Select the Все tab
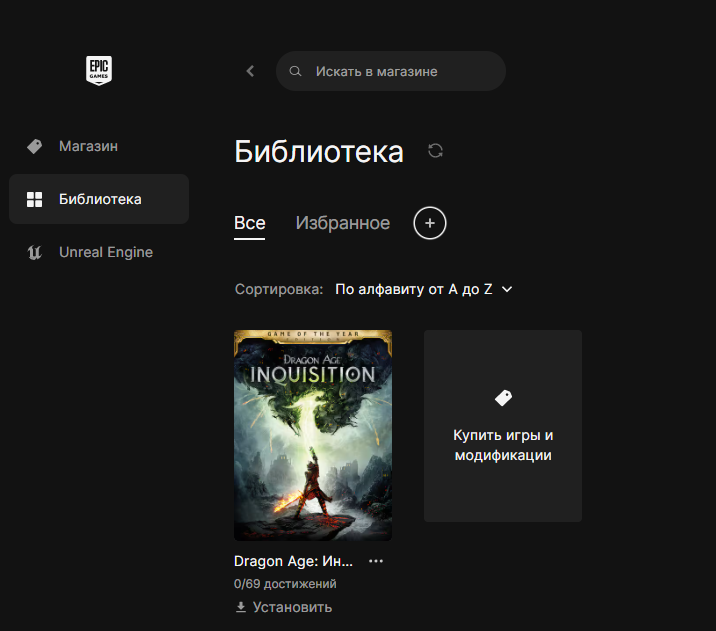Image resolution: width=716 pixels, height=631 pixels. (249, 223)
